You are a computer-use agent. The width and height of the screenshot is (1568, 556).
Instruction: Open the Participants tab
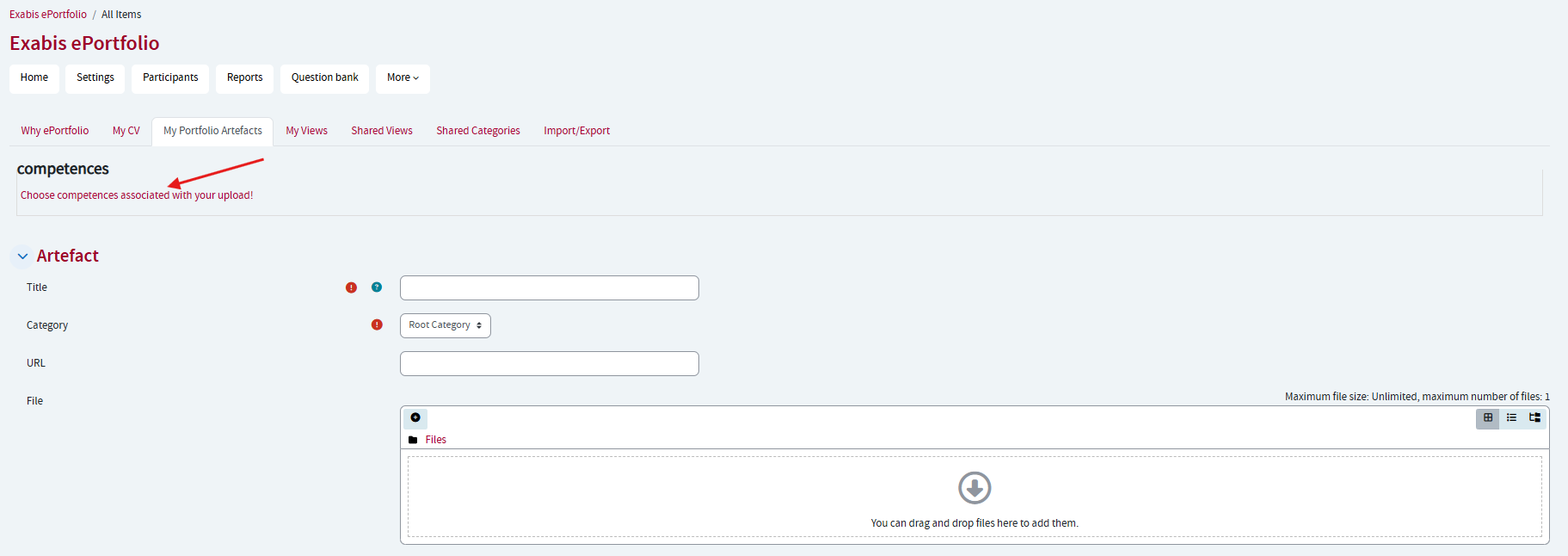tap(170, 78)
